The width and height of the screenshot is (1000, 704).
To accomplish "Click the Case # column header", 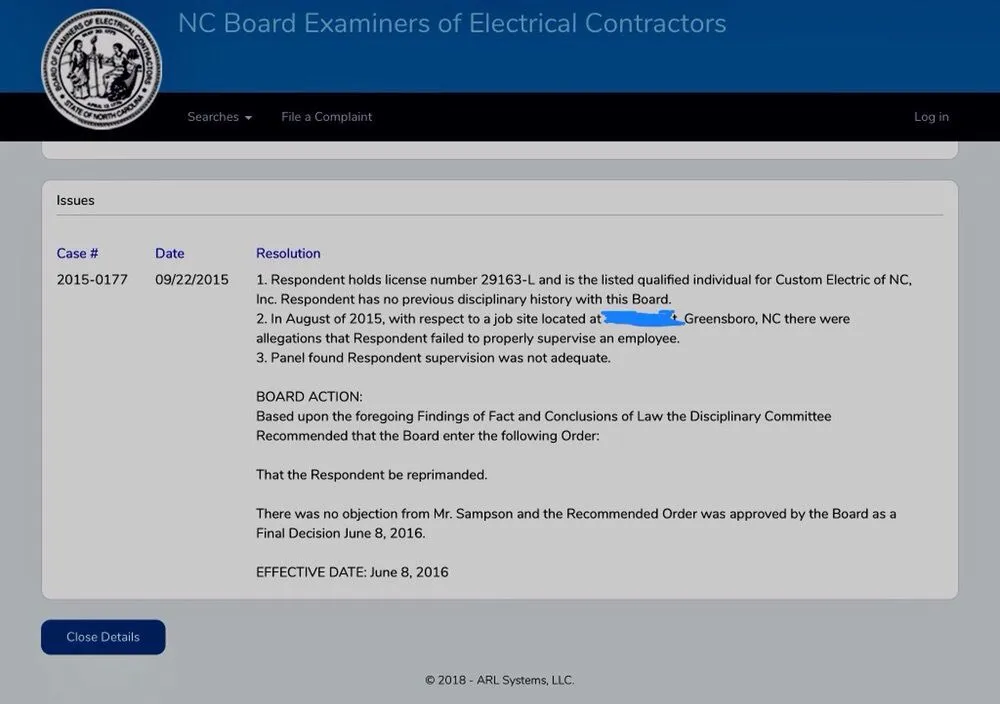I will pyautogui.click(x=77, y=253).
